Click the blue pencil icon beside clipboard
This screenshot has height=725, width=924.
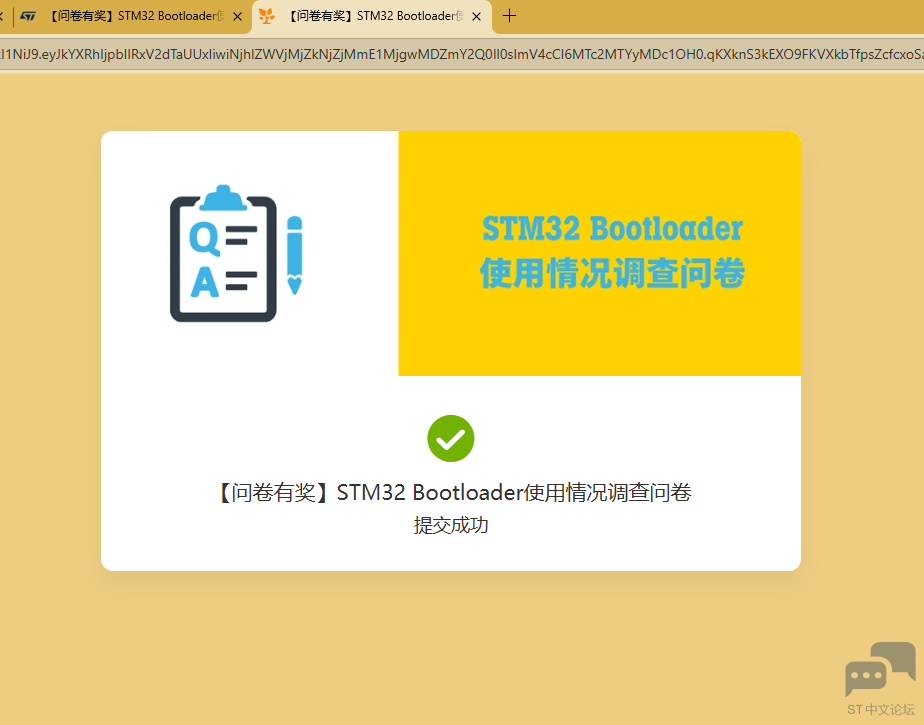pyautogui.click(x=294, y=254)
